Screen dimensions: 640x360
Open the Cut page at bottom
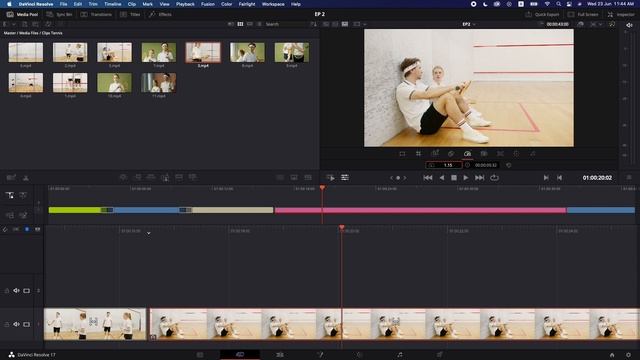tap(240, 355)
